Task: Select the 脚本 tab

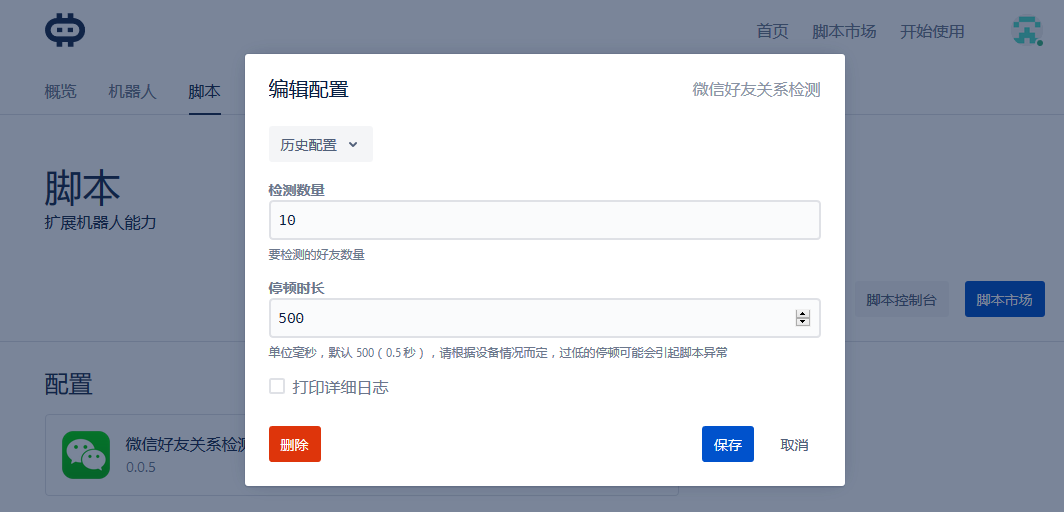Action: click(204, 91)
